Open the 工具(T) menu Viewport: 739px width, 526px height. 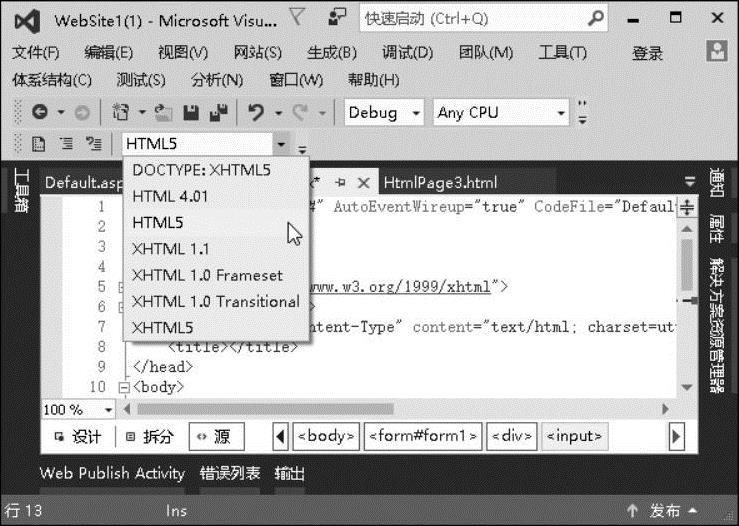click(x=563, y=52)
